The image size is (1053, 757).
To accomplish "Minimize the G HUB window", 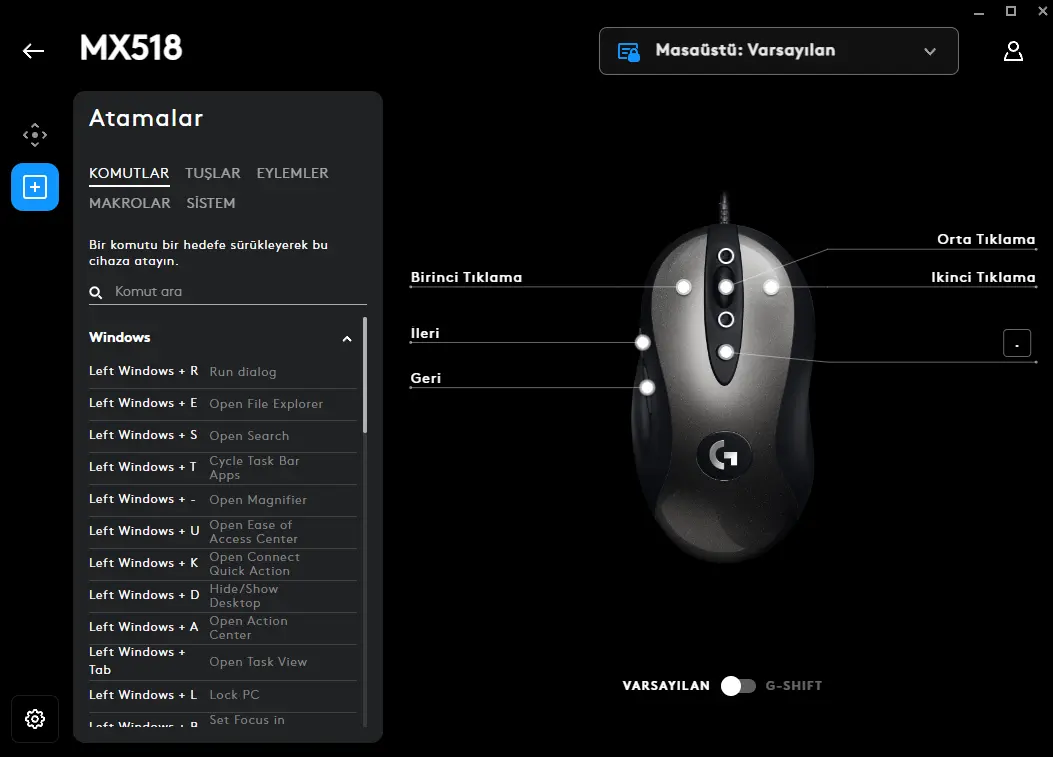I will (979, 12).
